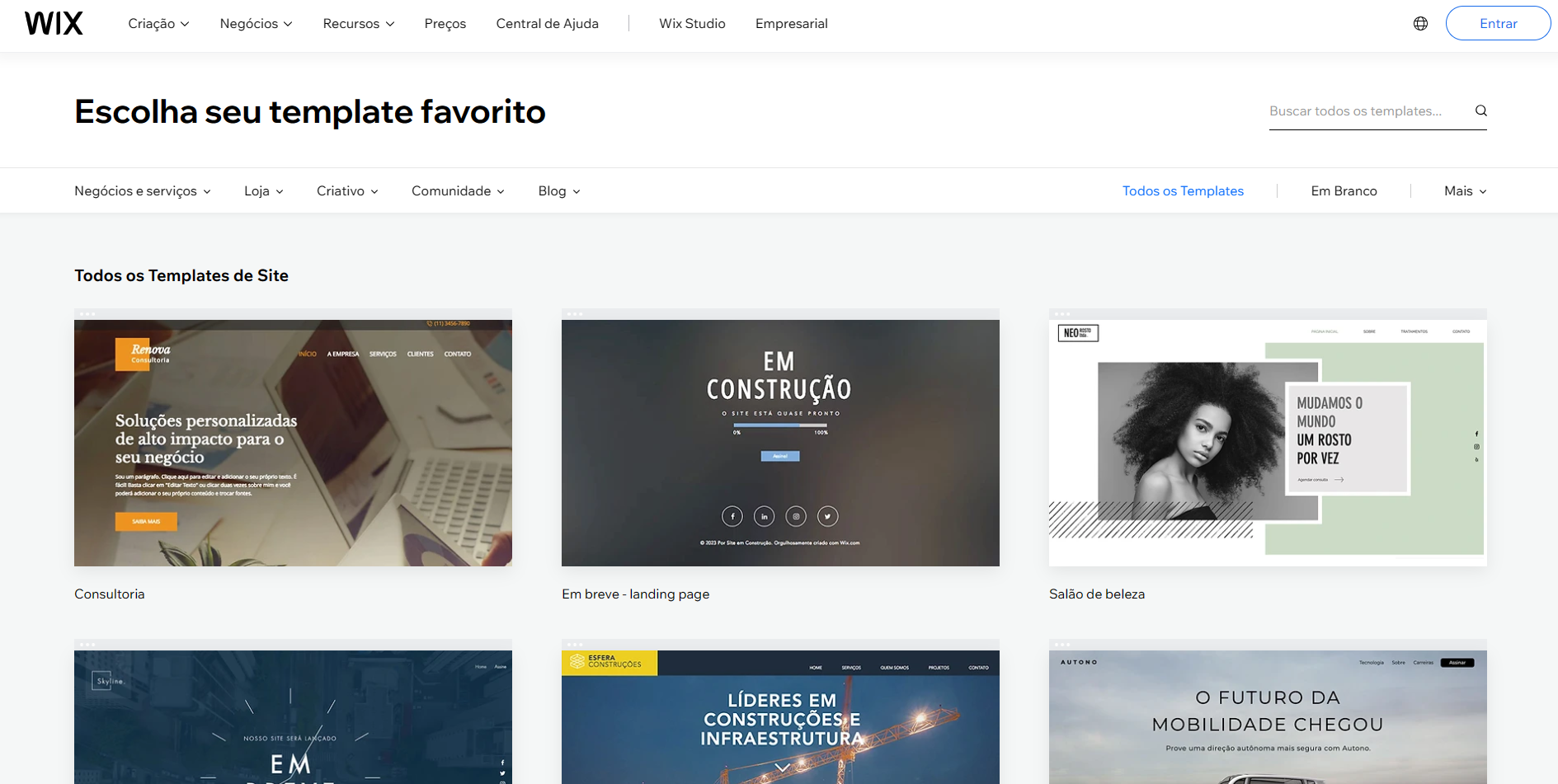This screenshot has height=784, width=1558.
Task: Open the Preços page
Action: (x=445, y=24)
